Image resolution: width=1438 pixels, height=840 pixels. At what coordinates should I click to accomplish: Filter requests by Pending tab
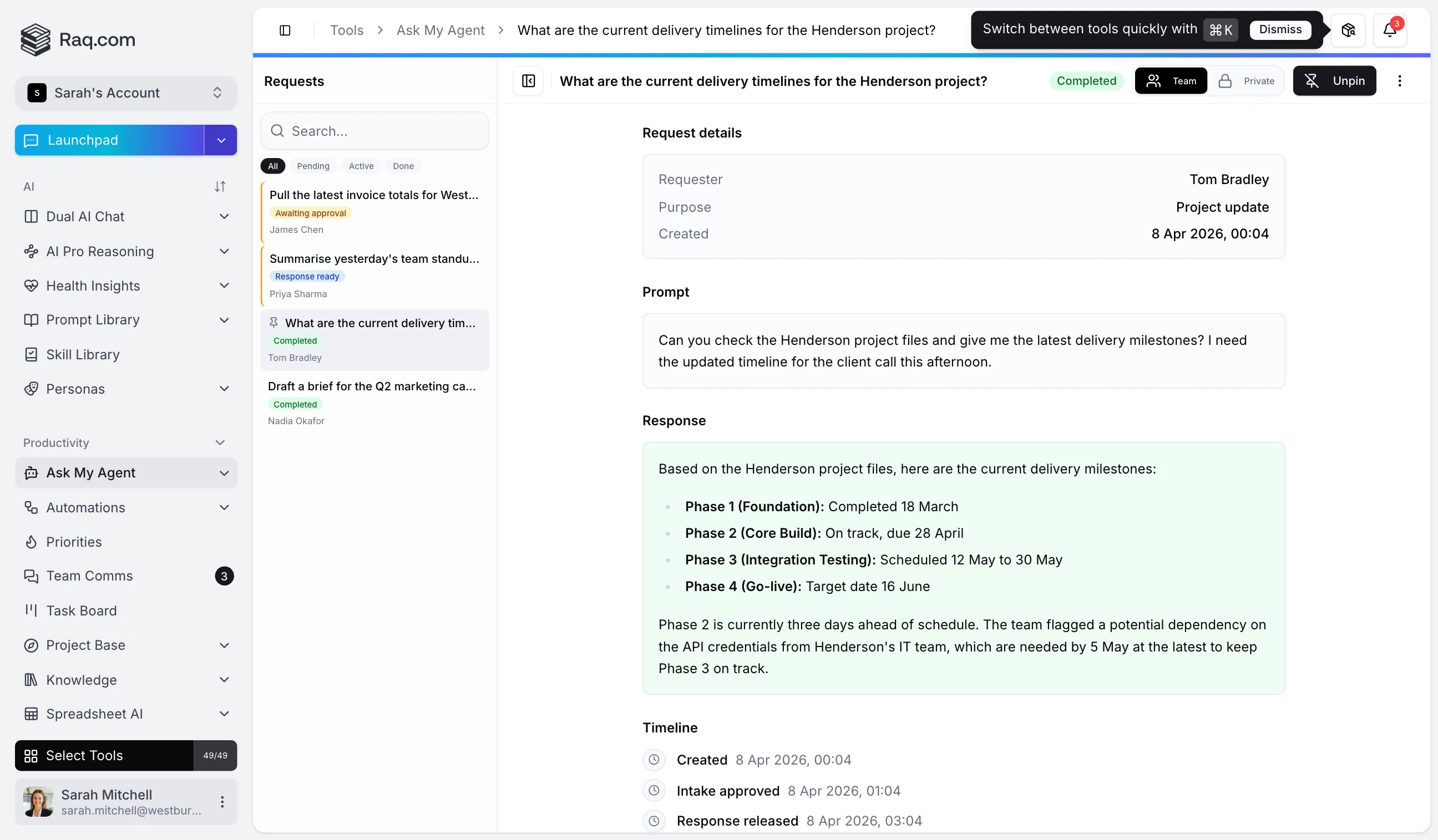click(313, 166)
